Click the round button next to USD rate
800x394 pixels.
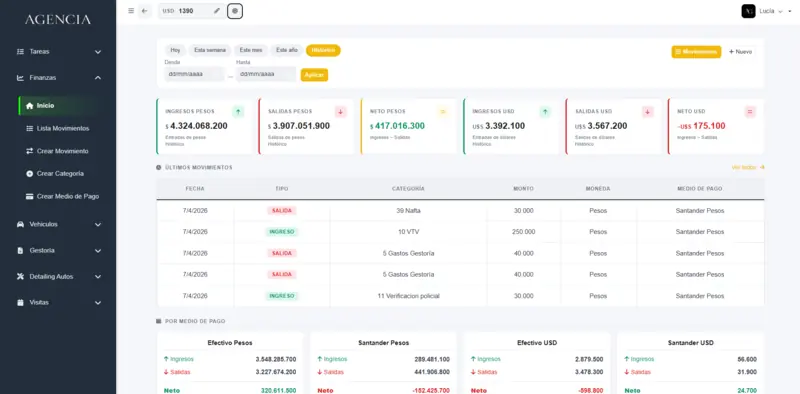tap(235, 11)
